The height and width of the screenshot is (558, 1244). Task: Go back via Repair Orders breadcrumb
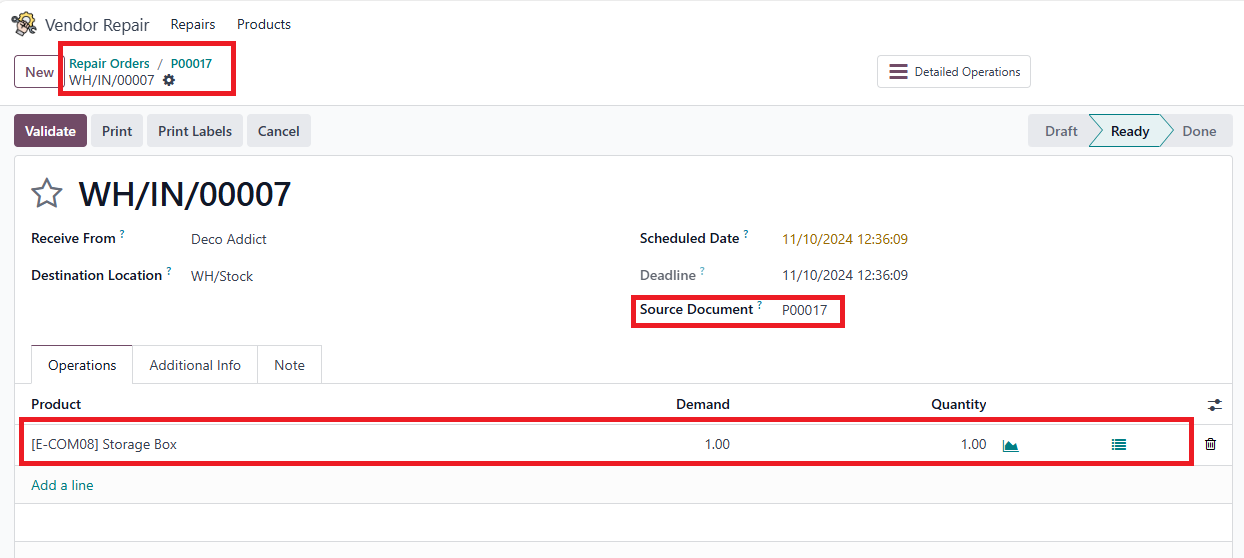(109, 63)
